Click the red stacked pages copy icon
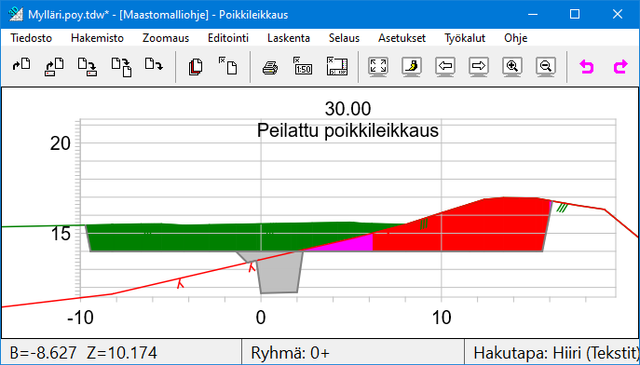The width and height of the screenshot is (640, 365). (x=196, y=67)
